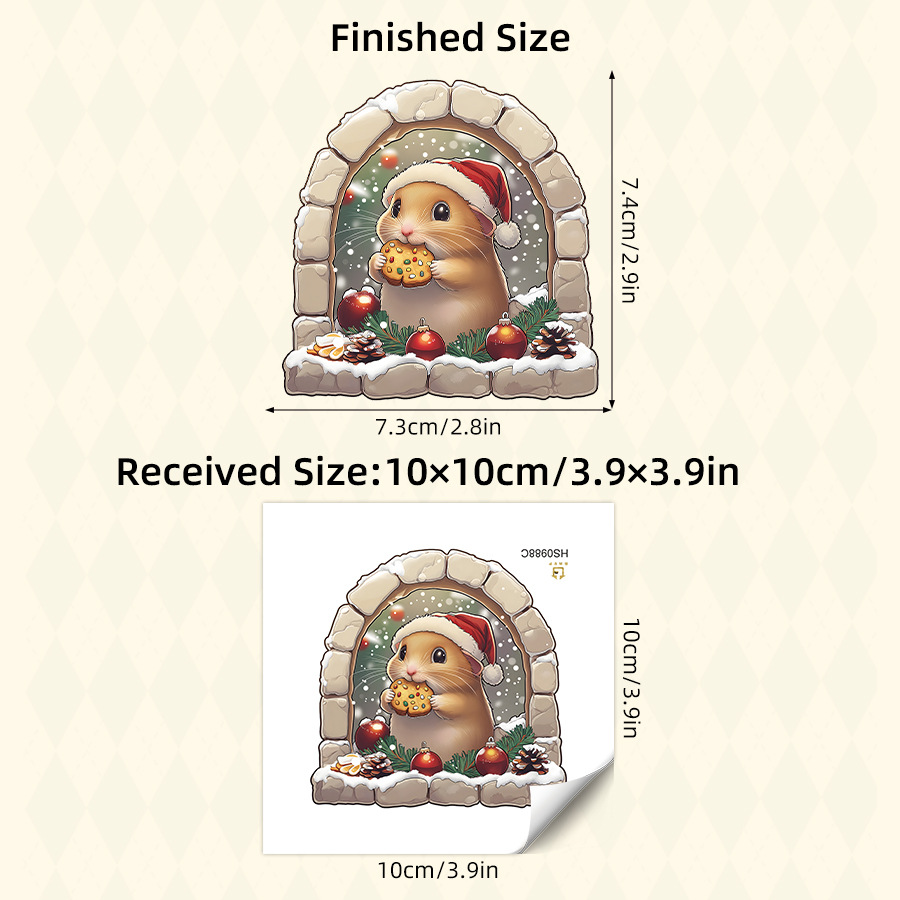Click the vertical 10cm/3.9in label at right
900x900 pixels.
pos(630,678)
